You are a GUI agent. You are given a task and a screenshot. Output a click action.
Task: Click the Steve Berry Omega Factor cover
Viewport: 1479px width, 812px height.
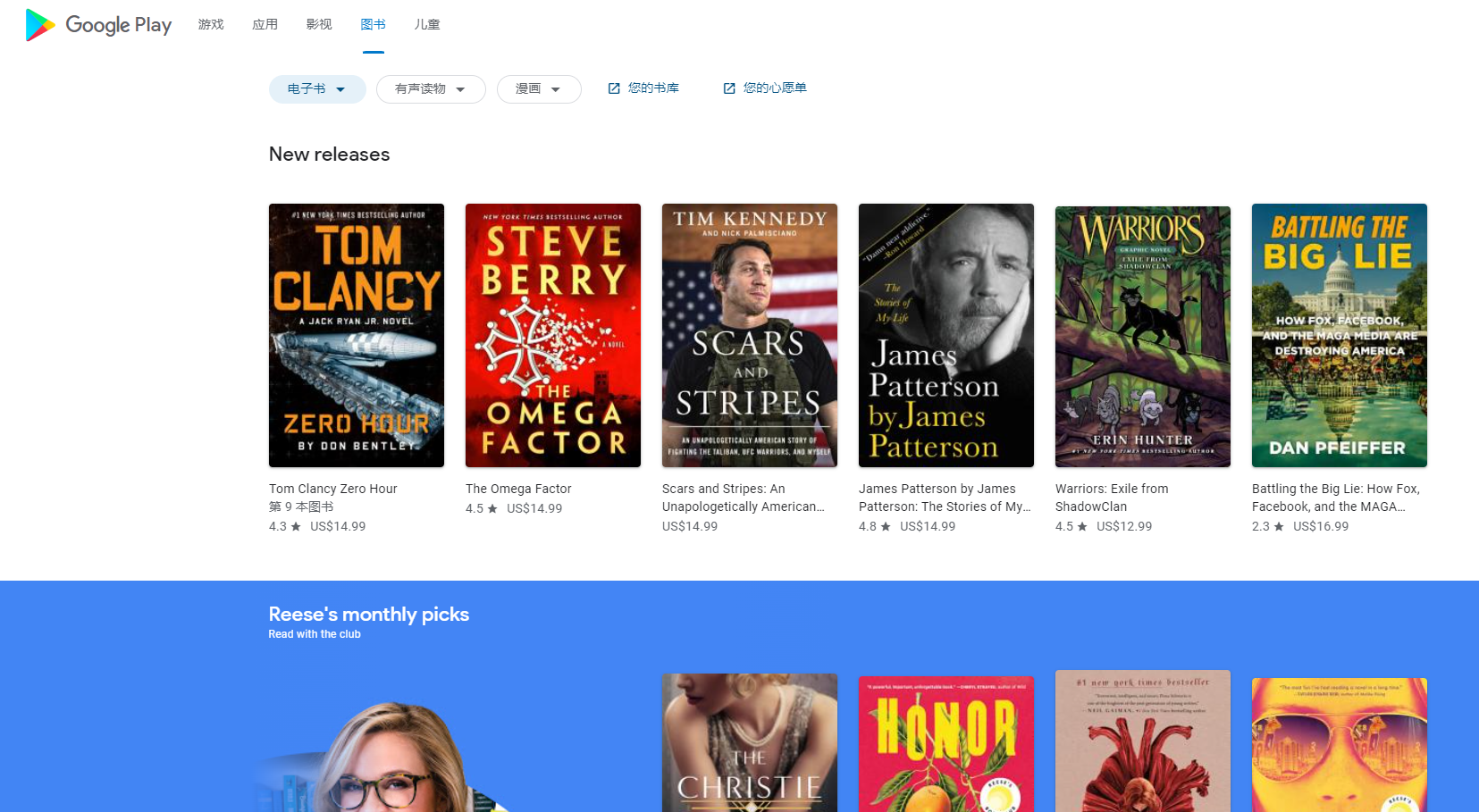tap(553, 335)
